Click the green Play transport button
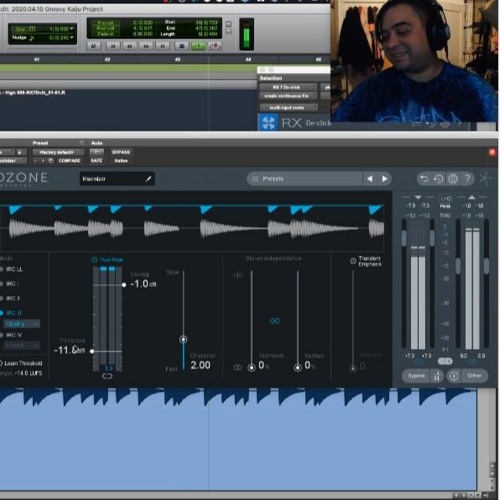Viewport: 500px width, 500px height. (x=198, y=46)
